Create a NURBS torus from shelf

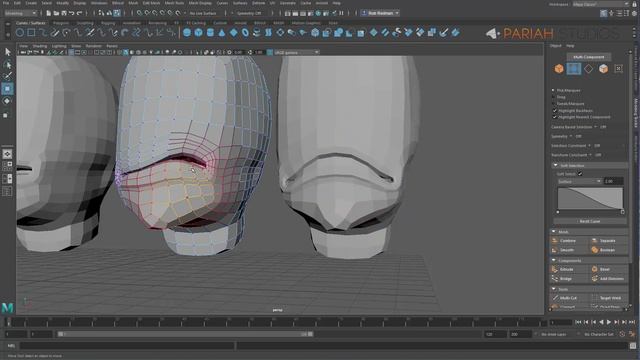tap(245, 33)
